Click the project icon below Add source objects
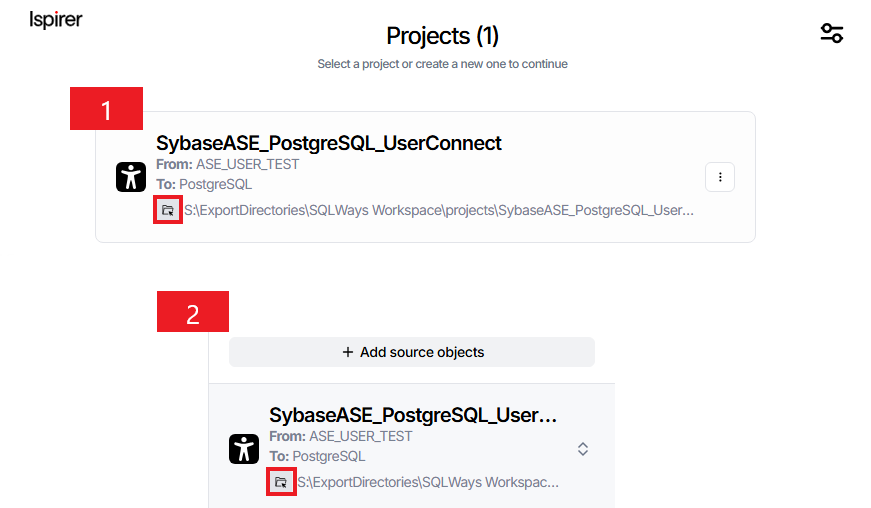Screen dimensions: 871x508 point(244,449)
